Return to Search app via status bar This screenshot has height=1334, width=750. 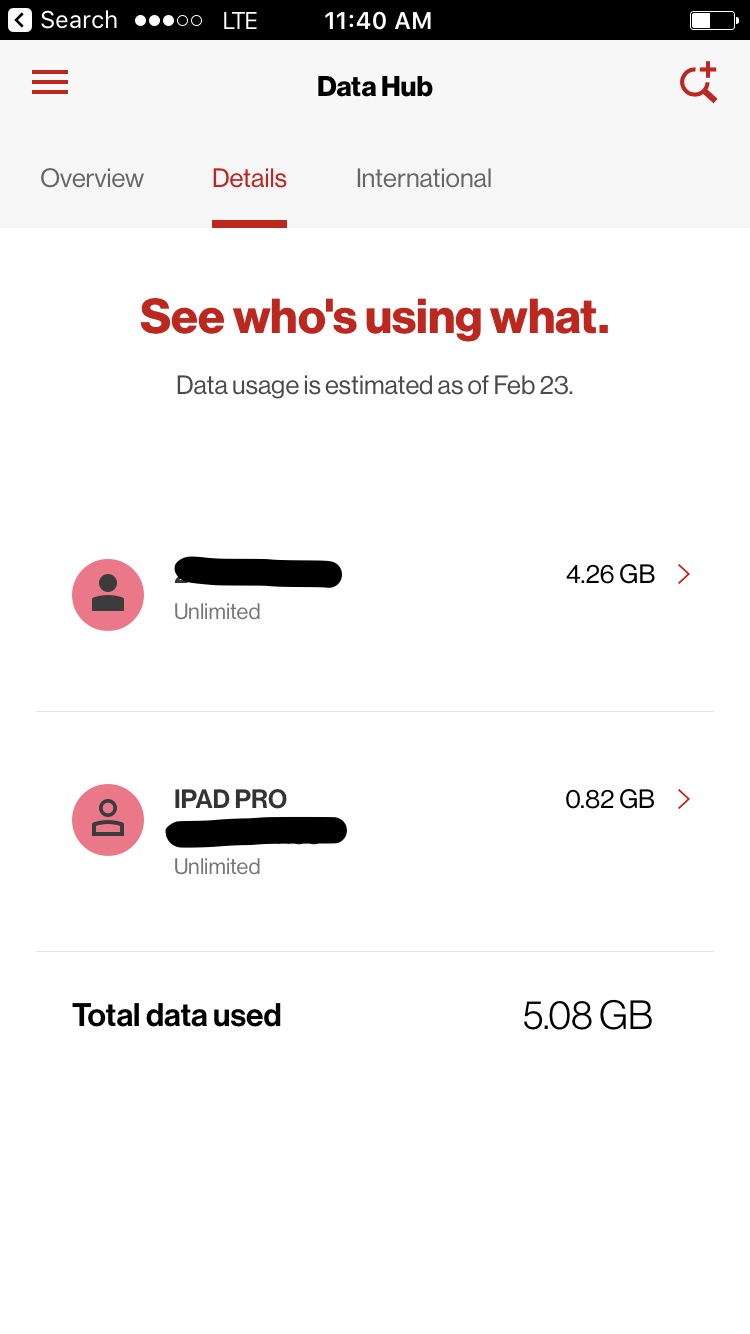[x=63, y=20]
